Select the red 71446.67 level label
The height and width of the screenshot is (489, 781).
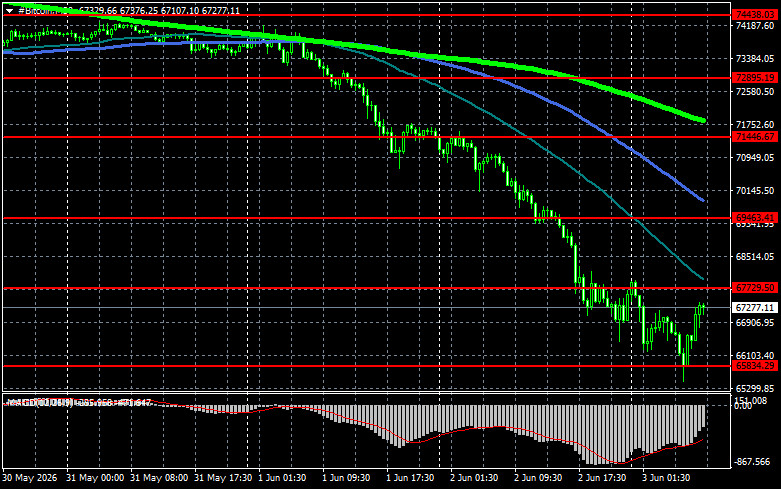755,137
